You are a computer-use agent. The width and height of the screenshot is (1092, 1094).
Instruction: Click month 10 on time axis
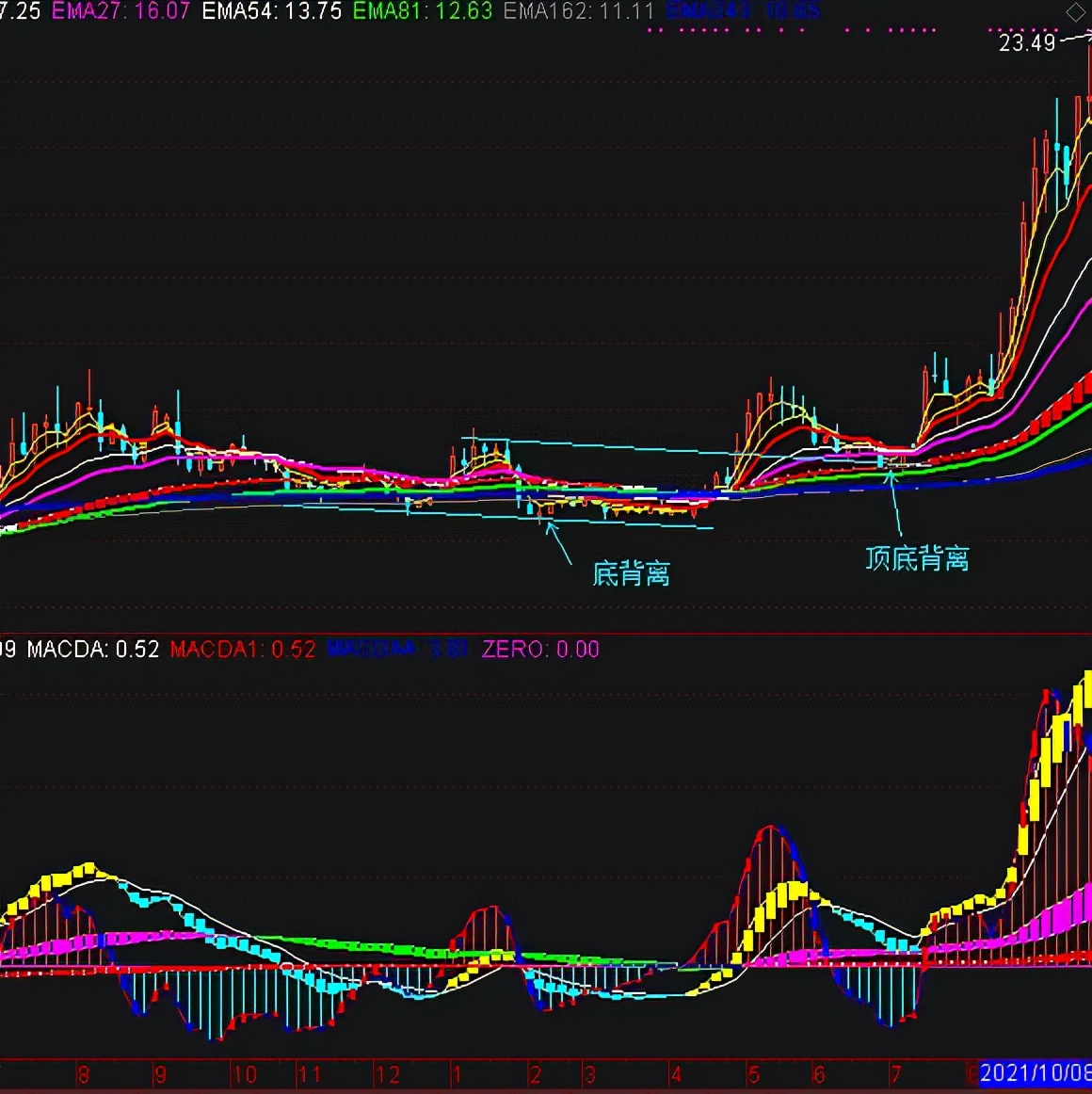pyautogui.click(x=244, y=1074)
